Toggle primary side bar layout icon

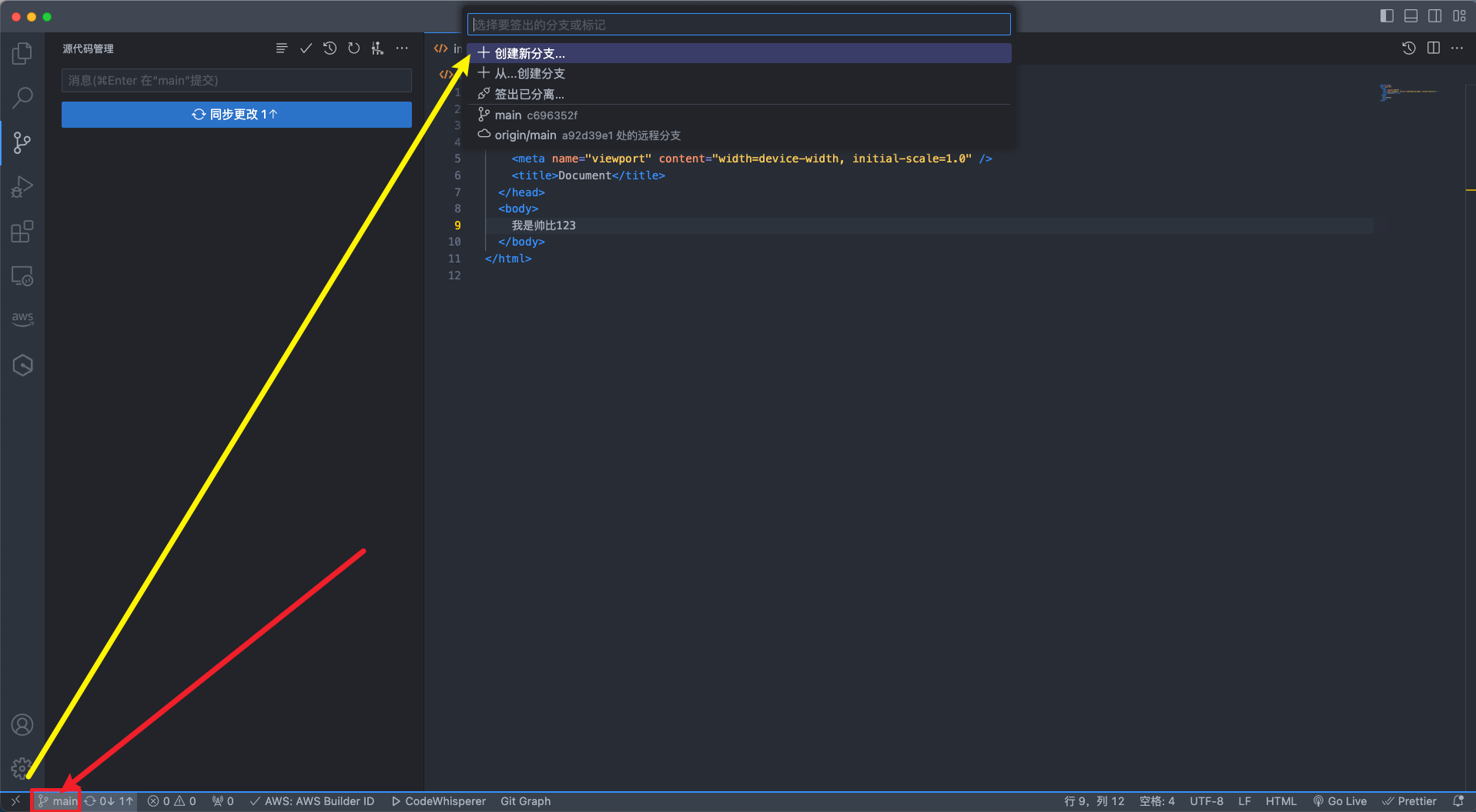point(1387,16)
